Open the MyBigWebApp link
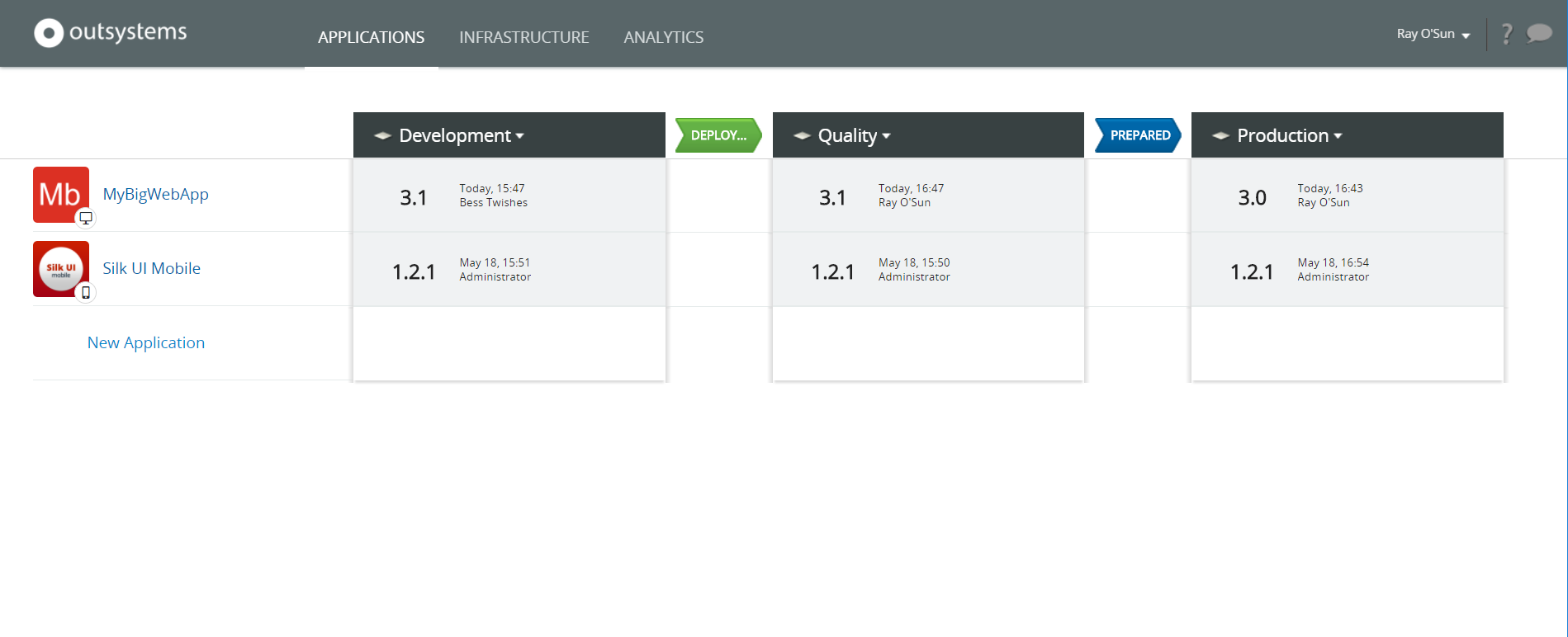The width and height of the screenshot is (1568, 637). (x=155, y=194)
